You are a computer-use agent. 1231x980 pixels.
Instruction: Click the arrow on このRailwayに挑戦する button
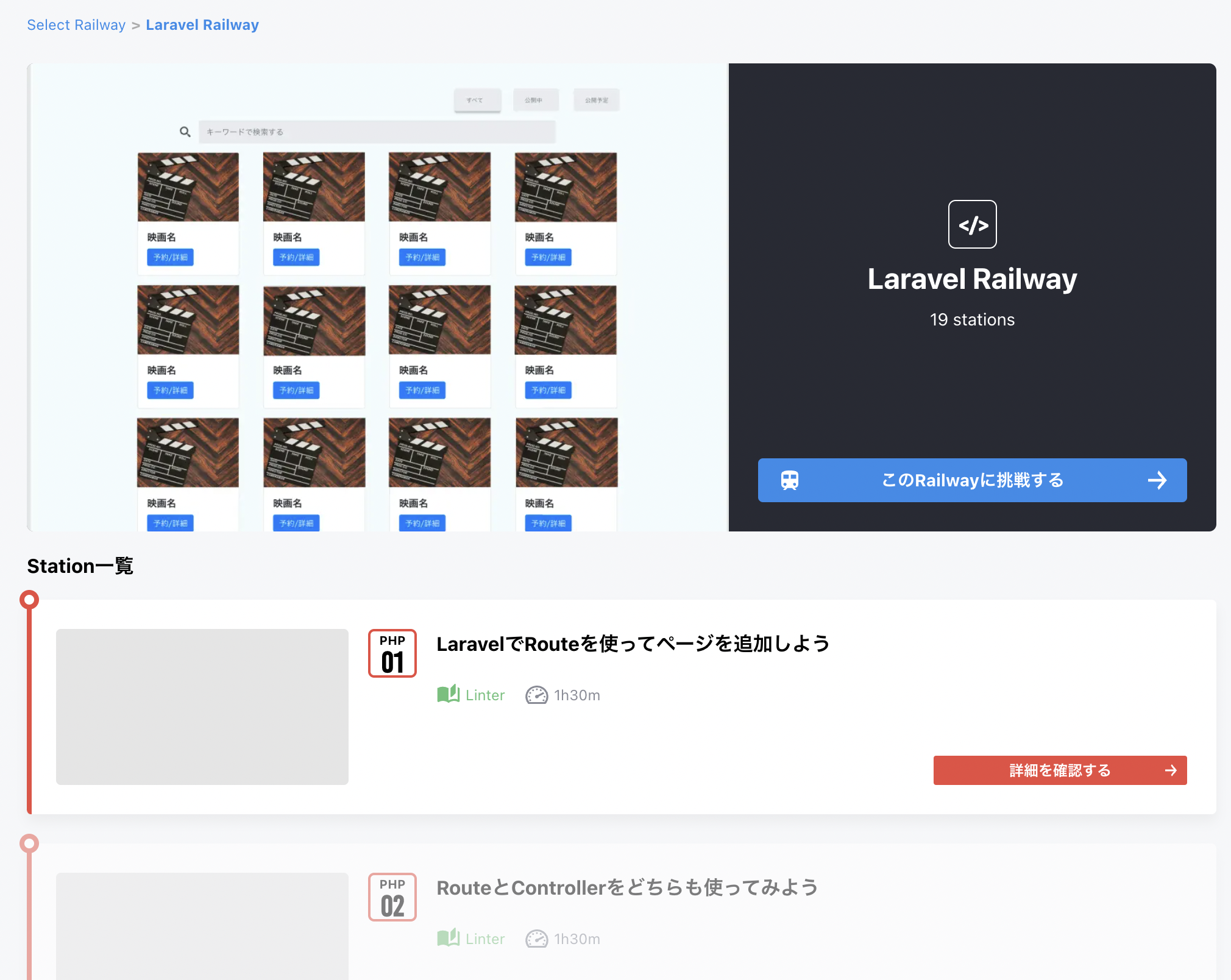1157,480
